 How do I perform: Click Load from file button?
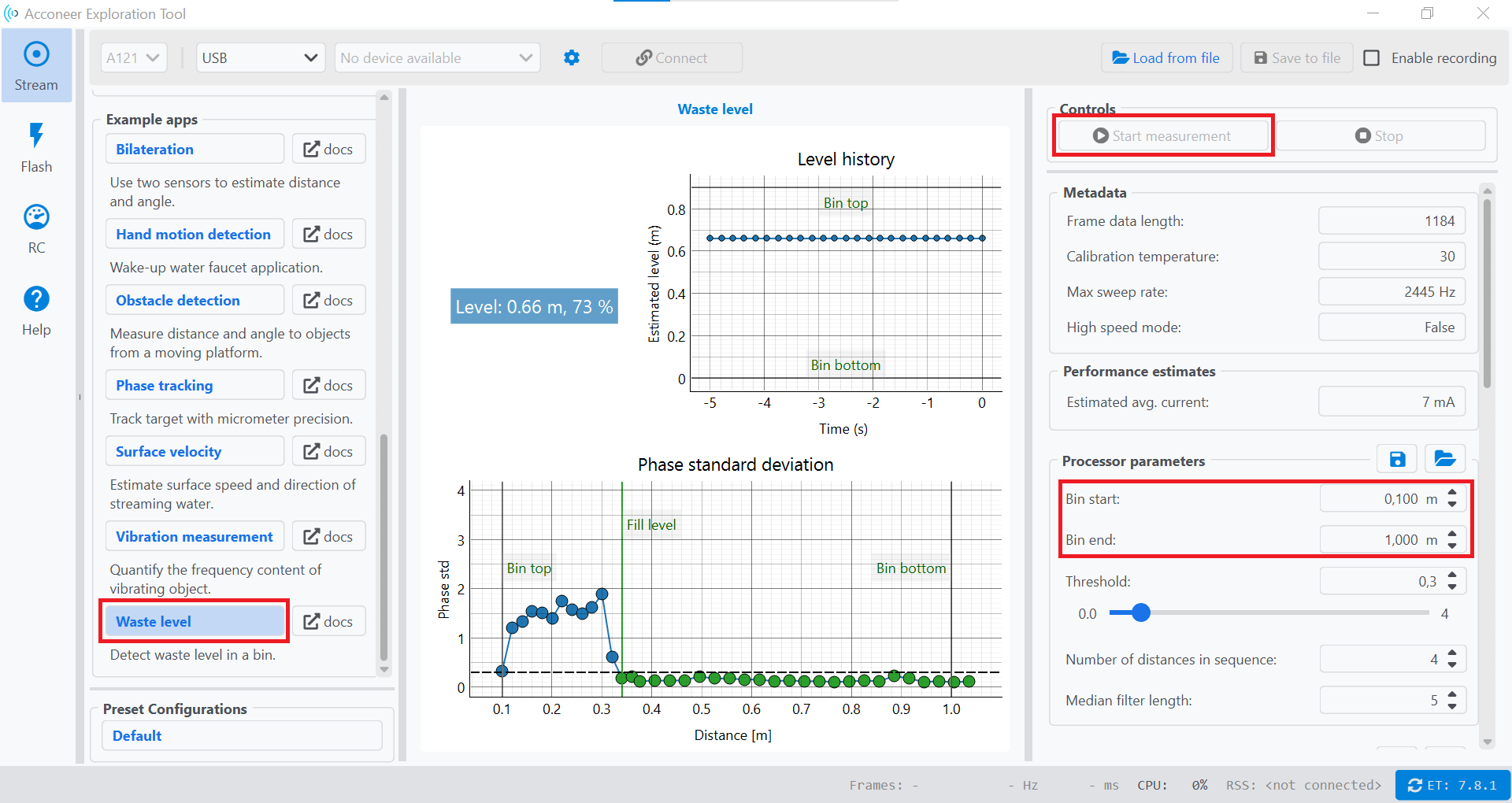click(1166, 57)
